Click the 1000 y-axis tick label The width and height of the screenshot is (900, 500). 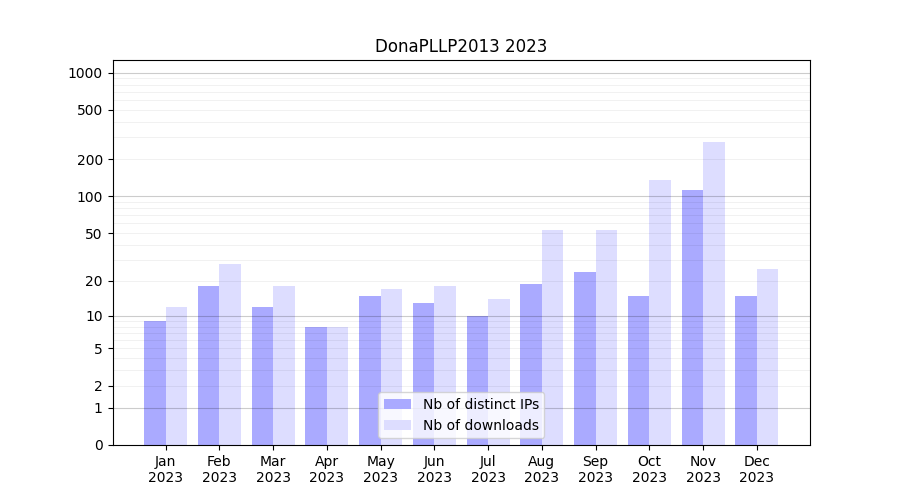(x=85, y=73)
